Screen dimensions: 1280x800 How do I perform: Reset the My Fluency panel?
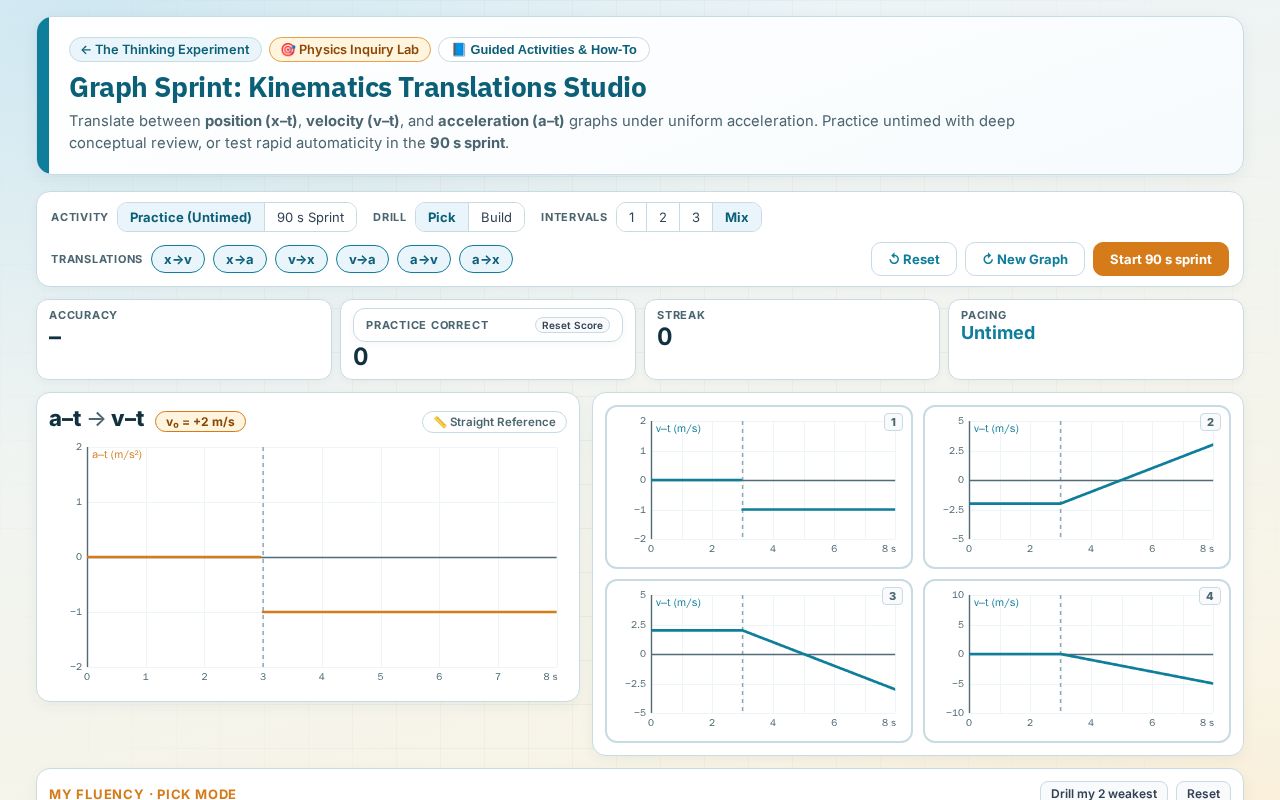click(1203, 793)
